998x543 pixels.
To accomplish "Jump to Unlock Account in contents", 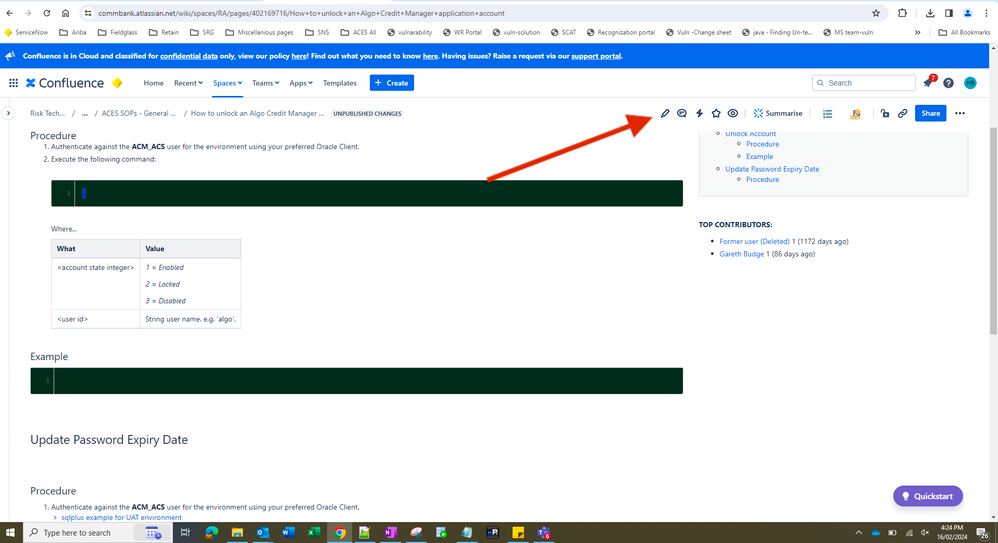I will pyautogui.click(x=750, y=134).
